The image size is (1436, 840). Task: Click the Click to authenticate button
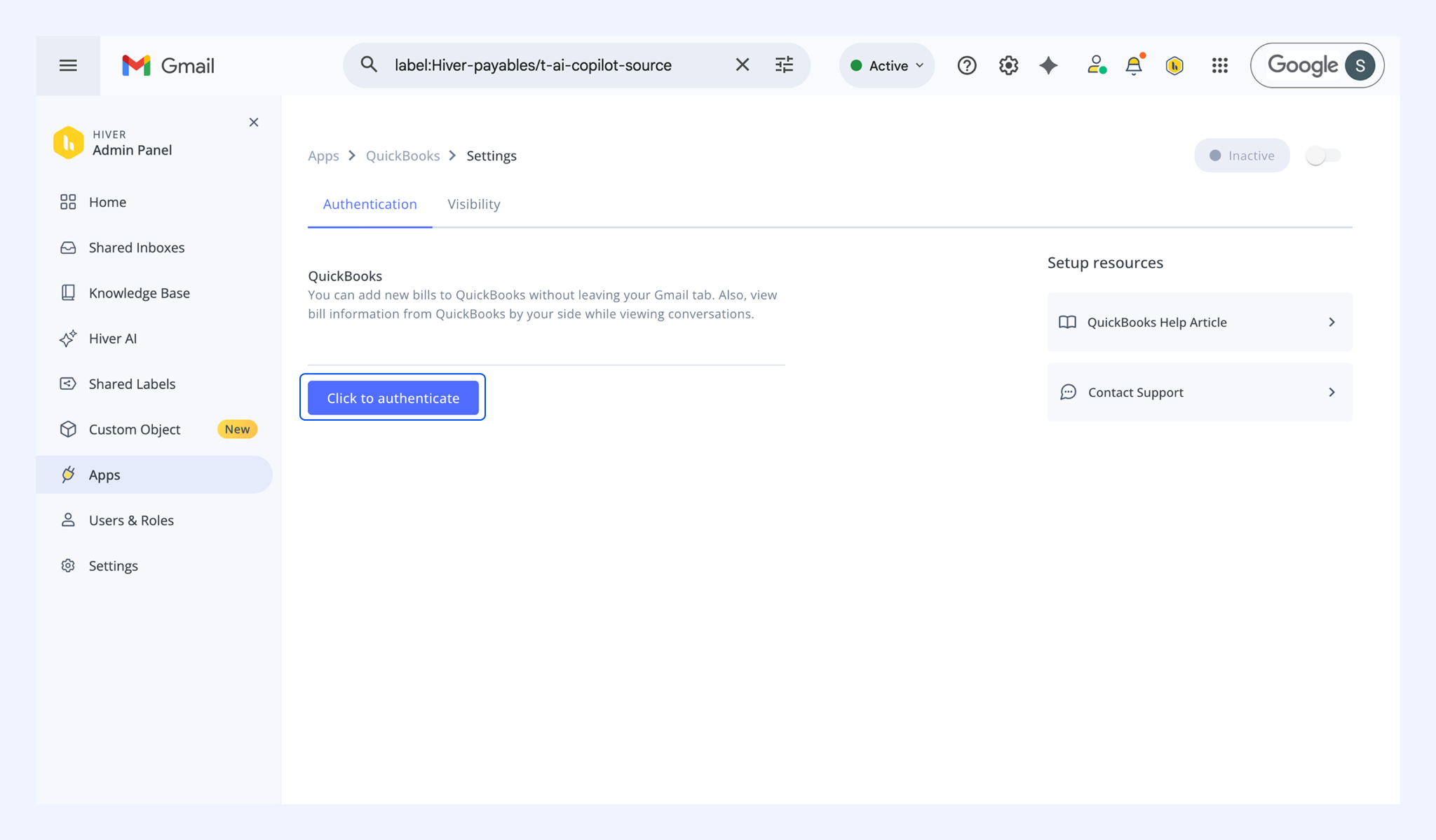(x=393, y=398)
